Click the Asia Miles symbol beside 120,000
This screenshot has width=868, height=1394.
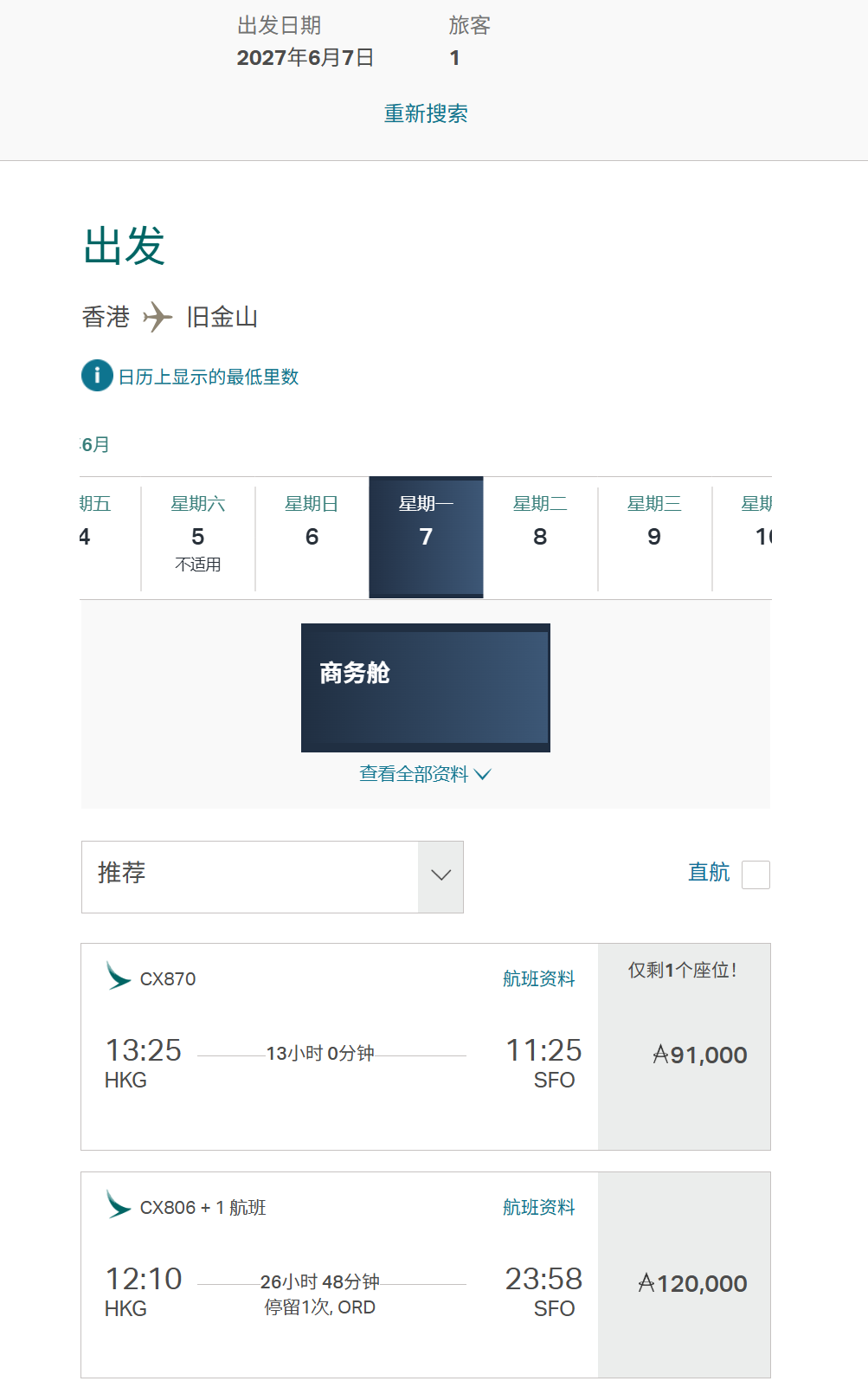[x=646, y=1283]
